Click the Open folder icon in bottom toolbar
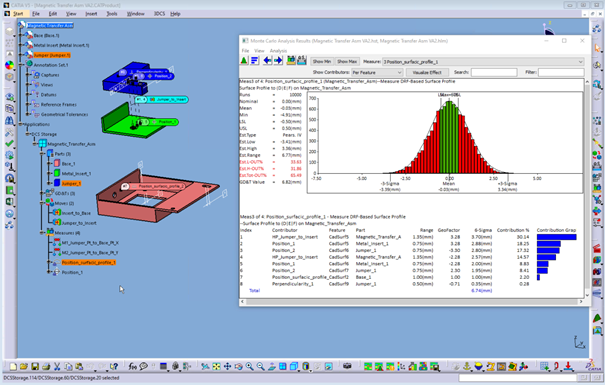Viewport: 605px width, 385px height. (24, 366)
